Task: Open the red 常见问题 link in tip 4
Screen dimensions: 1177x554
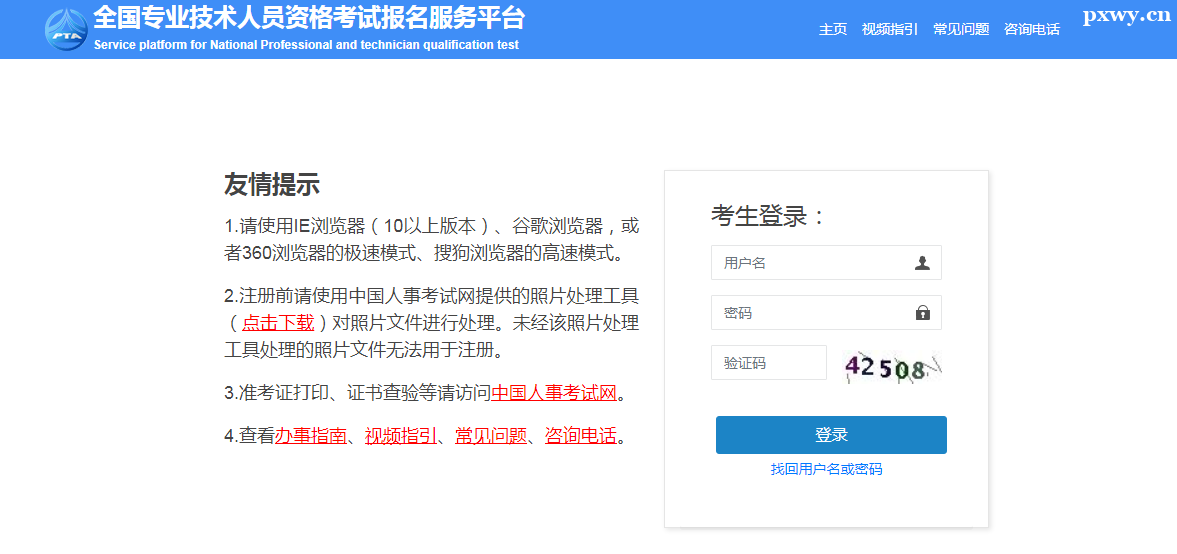Action: click(x=491, y=436)
